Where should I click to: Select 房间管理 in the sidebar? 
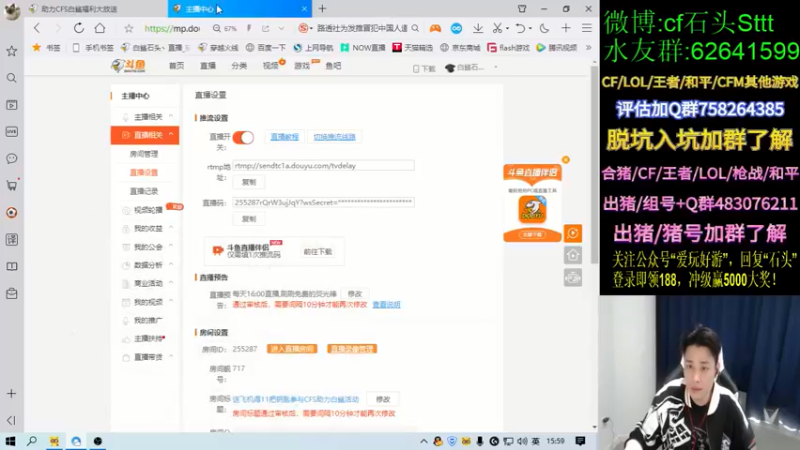tap(144, 154)
